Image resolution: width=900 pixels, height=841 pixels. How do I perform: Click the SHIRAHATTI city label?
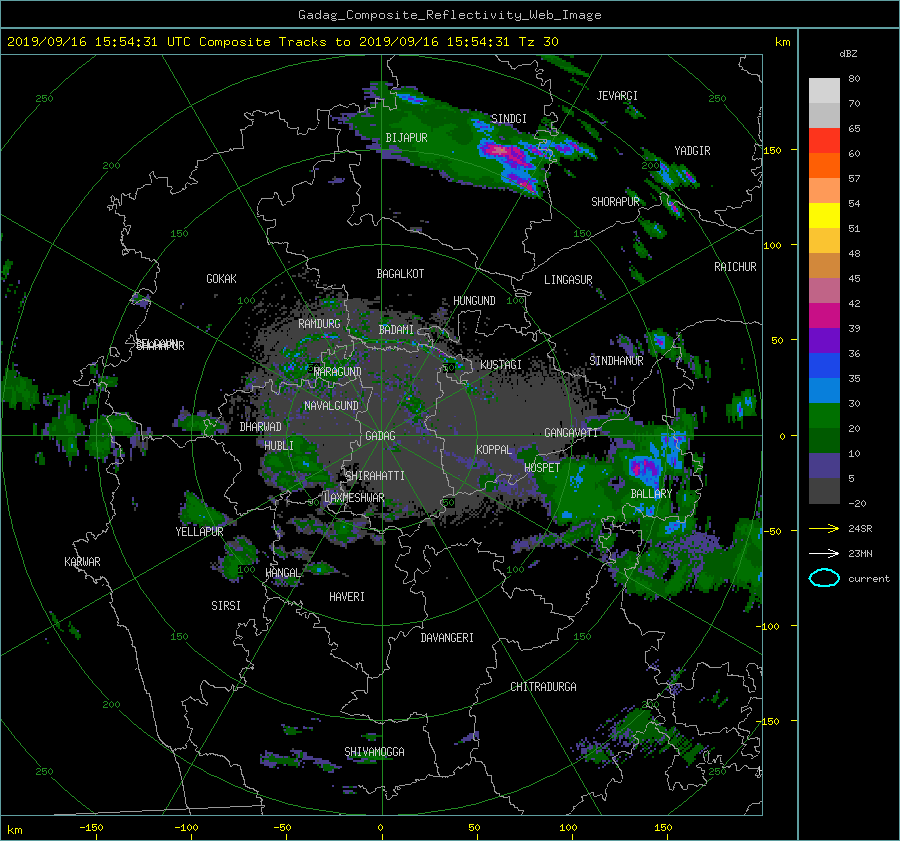[375, 476]
